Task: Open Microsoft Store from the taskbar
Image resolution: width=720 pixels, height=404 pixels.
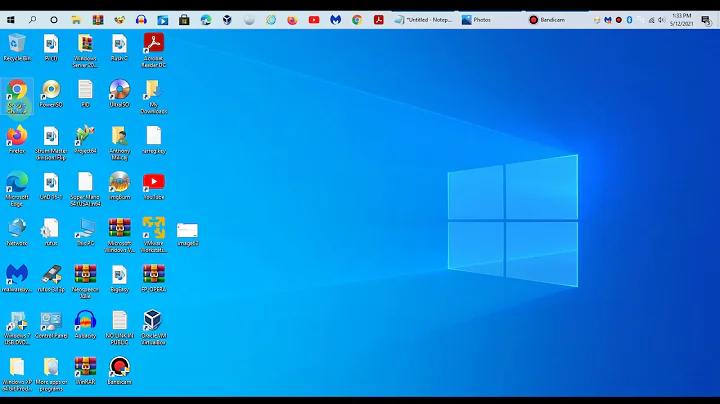Action: (184, 20)
